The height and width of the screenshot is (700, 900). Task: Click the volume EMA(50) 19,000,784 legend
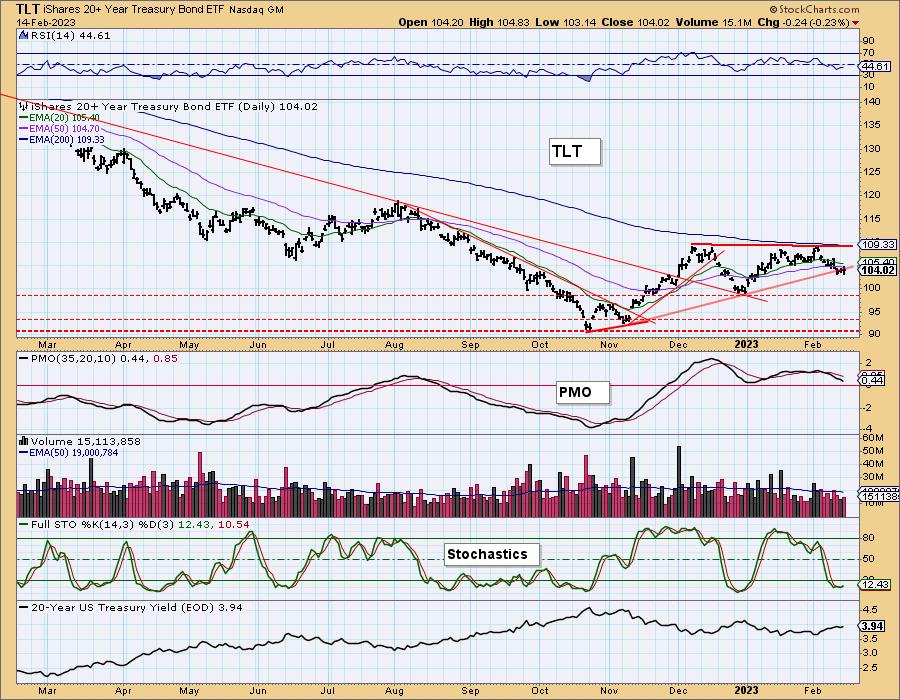point(68,453)
